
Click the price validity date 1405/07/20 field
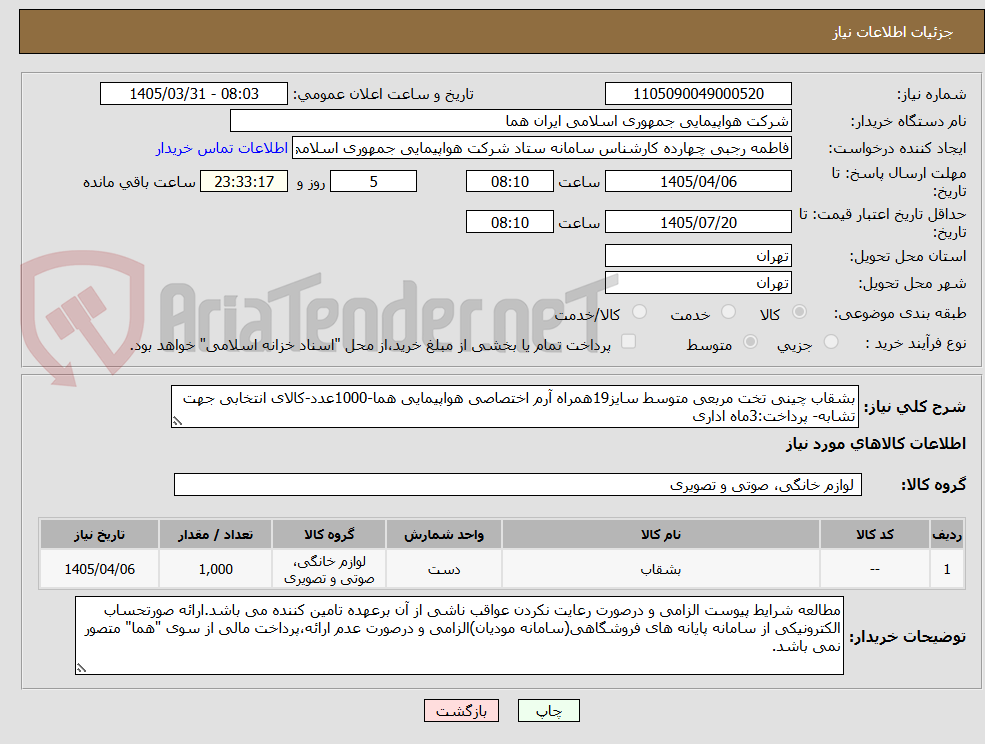(x=698, y=222)
